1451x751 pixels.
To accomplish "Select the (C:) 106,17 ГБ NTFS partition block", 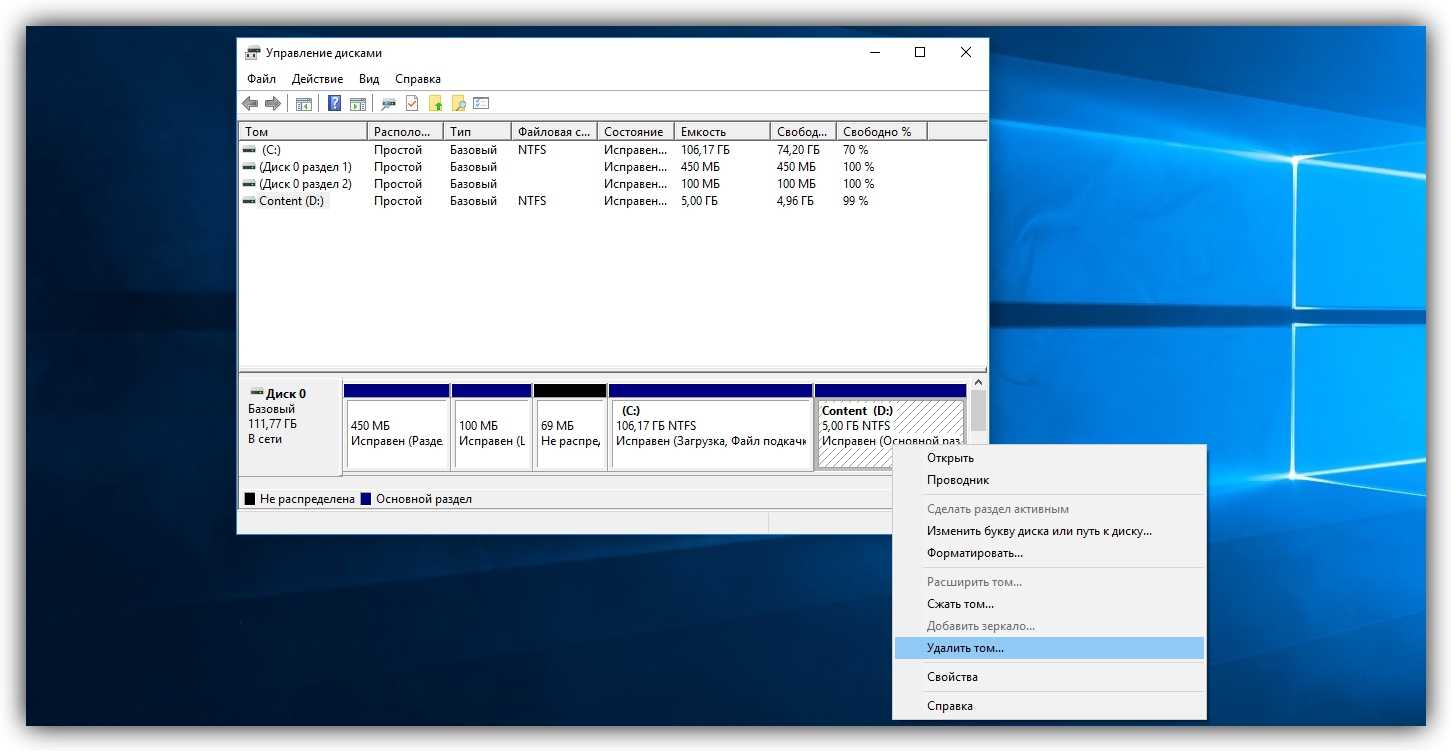I will [x=710, y=432].
